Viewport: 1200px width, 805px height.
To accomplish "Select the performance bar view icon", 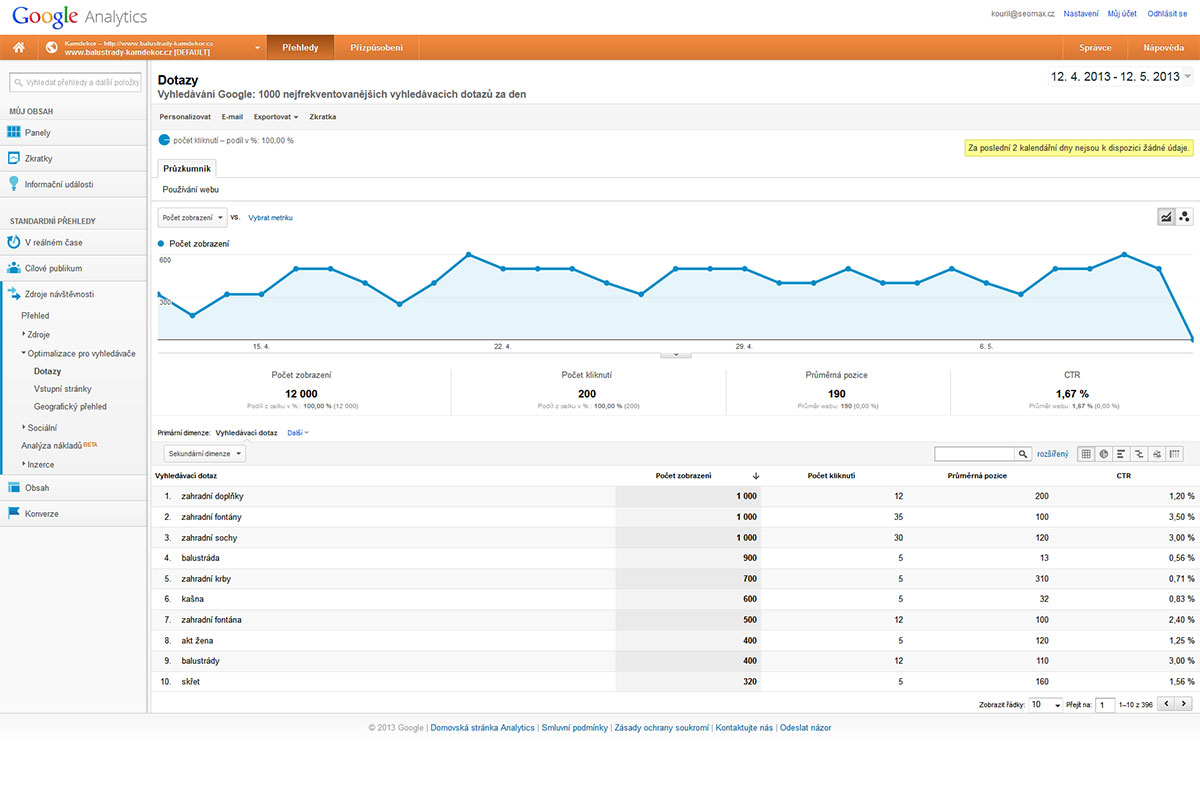I will pyautogui.click(x=1121, y=454).
